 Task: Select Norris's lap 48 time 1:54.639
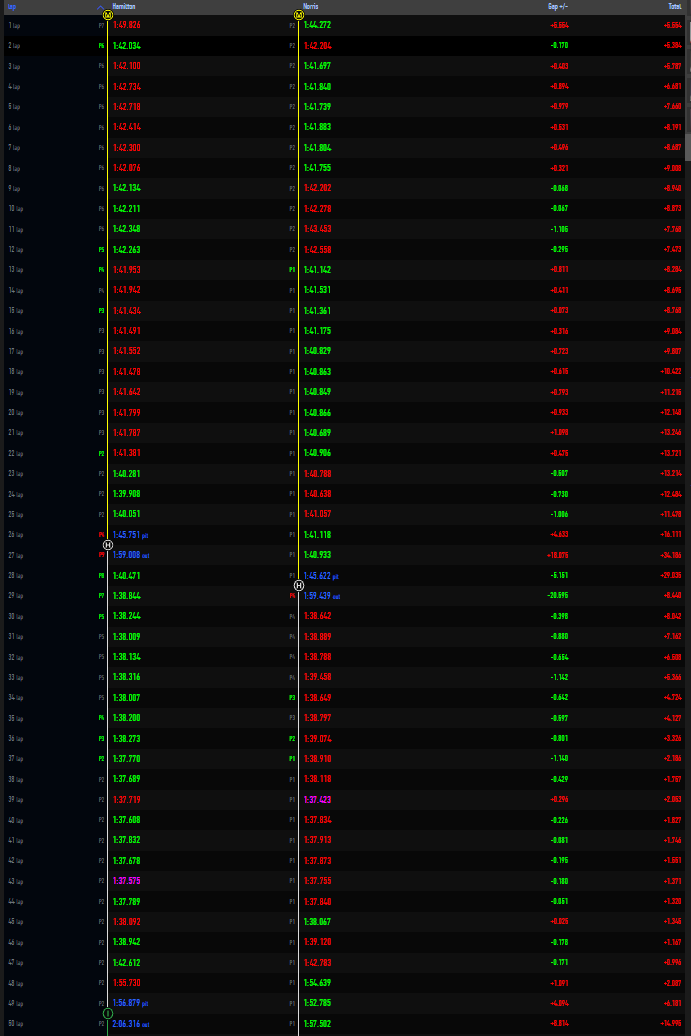(x=318, y=983)
